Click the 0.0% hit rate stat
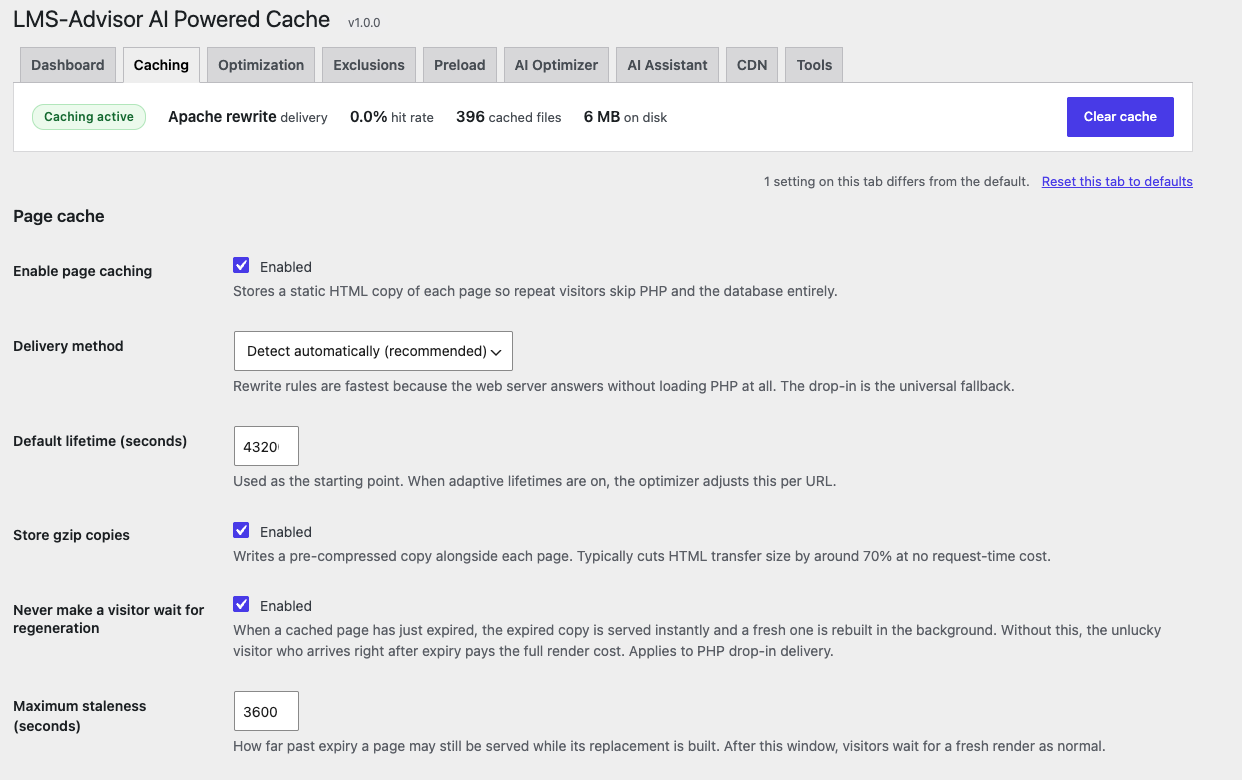1242x780 pixels. 392,117
